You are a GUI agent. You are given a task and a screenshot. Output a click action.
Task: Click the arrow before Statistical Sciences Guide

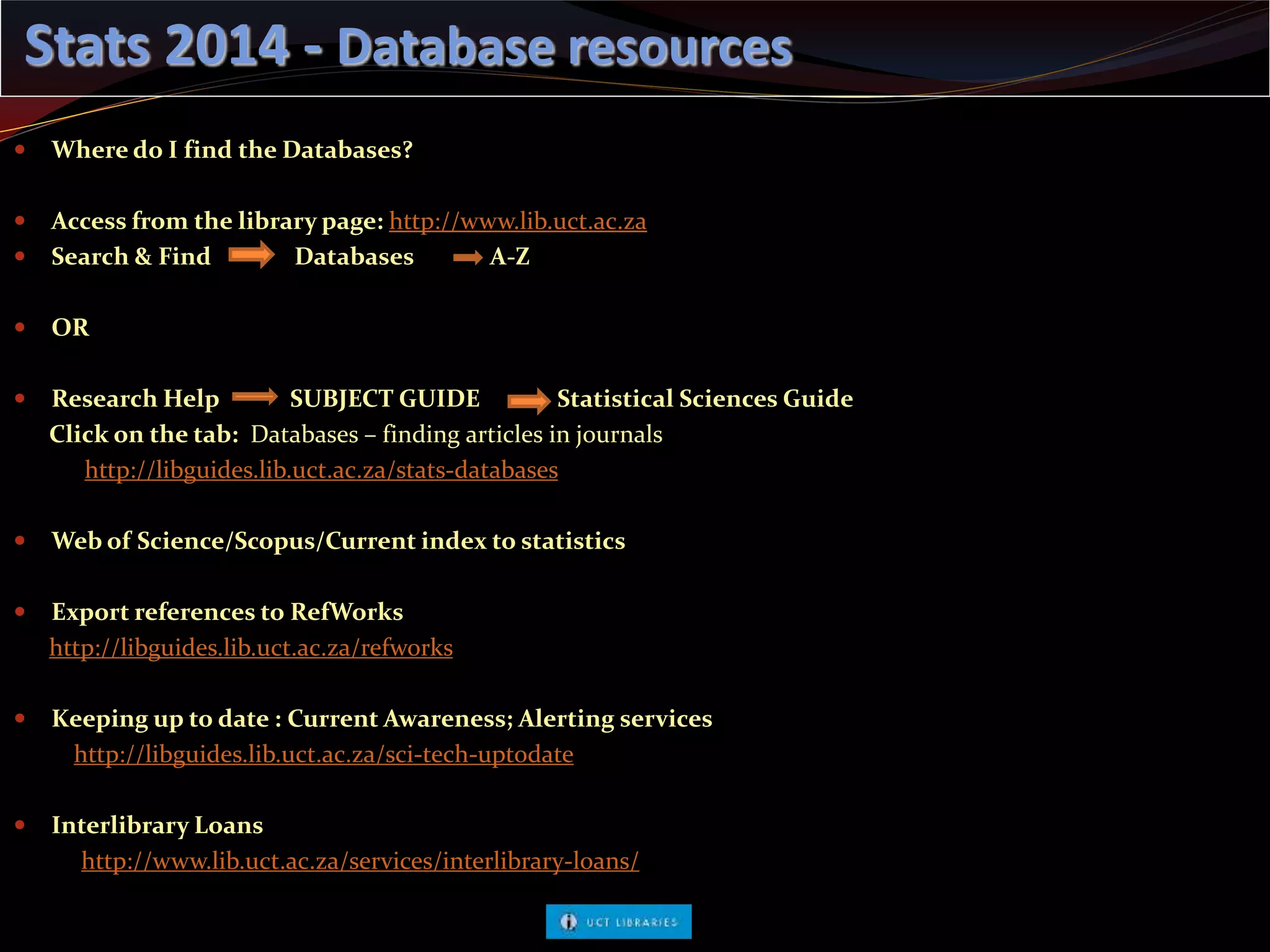click(528, 401)
